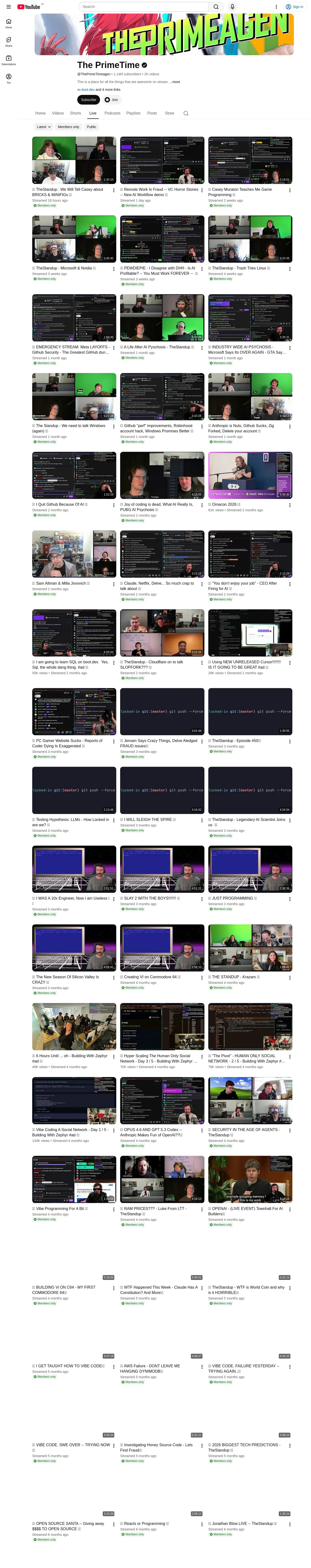Open 'Claude, Netflix, Delve' video title
Image resolution: width=311 pixels, height=1568 pixels.
pyautogui.click(x=157, y=586)
